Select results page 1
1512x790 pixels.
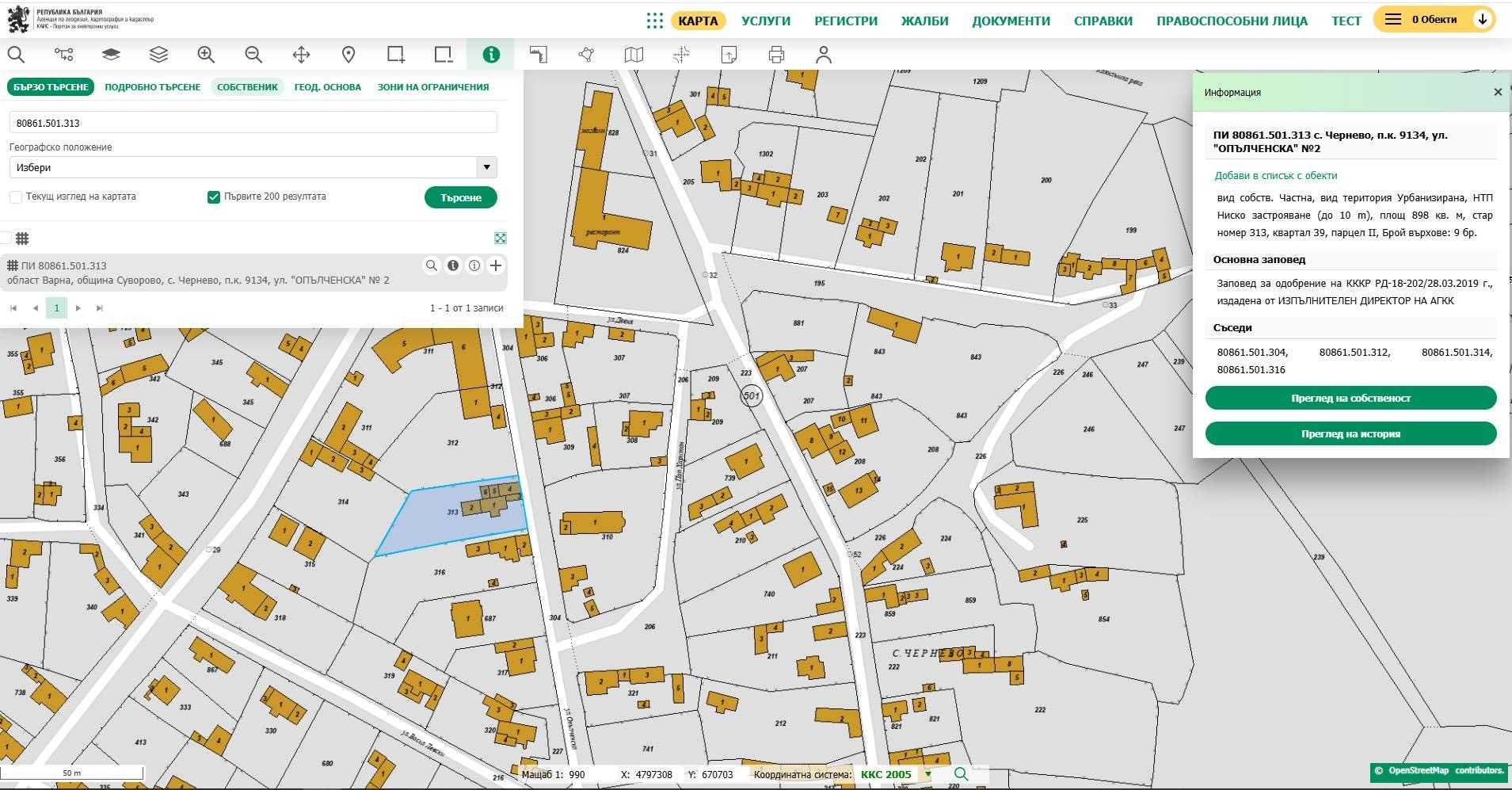tap(56, 307)
